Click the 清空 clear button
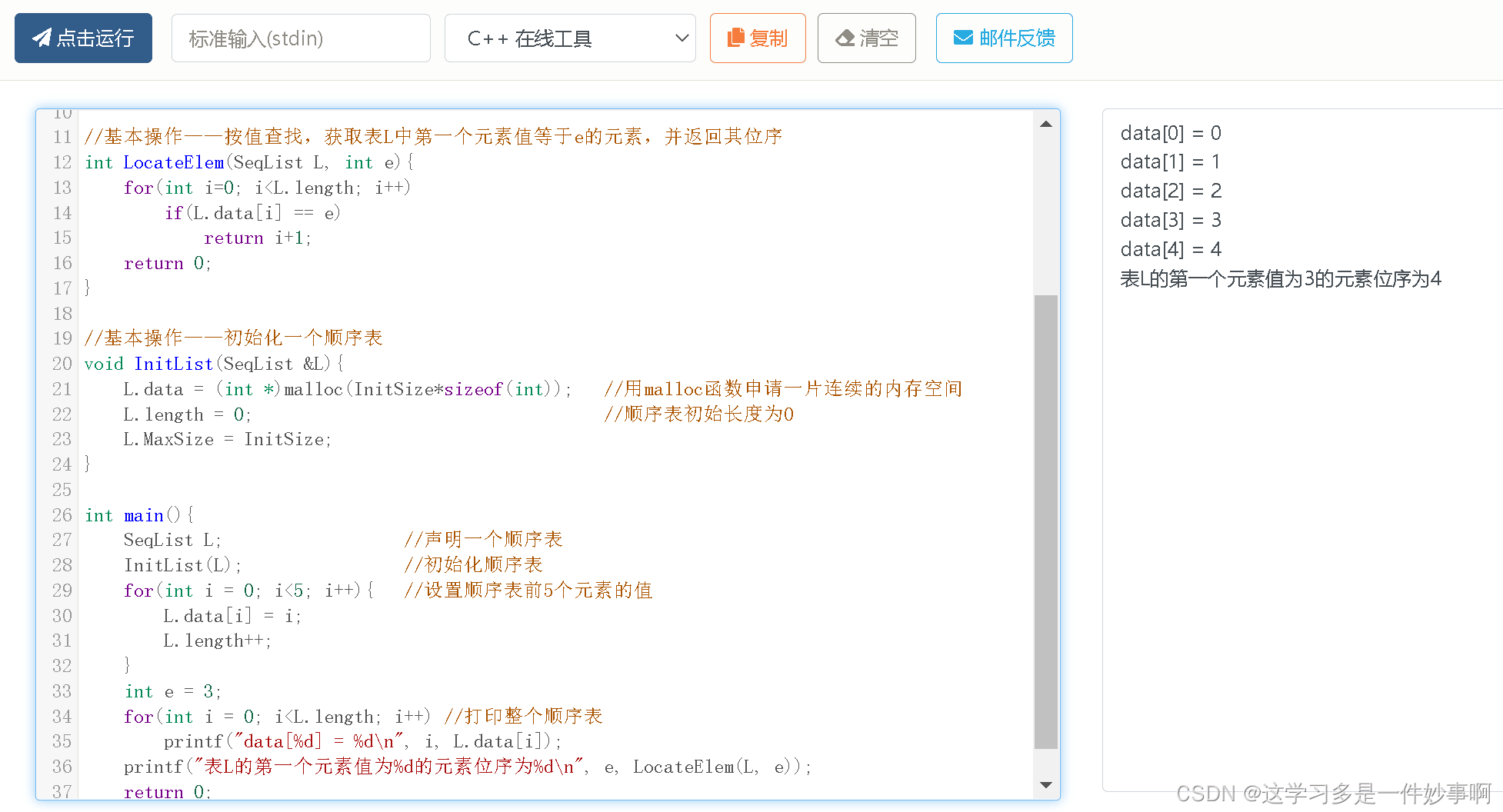This screenshot has height=812, width=1503. pos(866,38)
